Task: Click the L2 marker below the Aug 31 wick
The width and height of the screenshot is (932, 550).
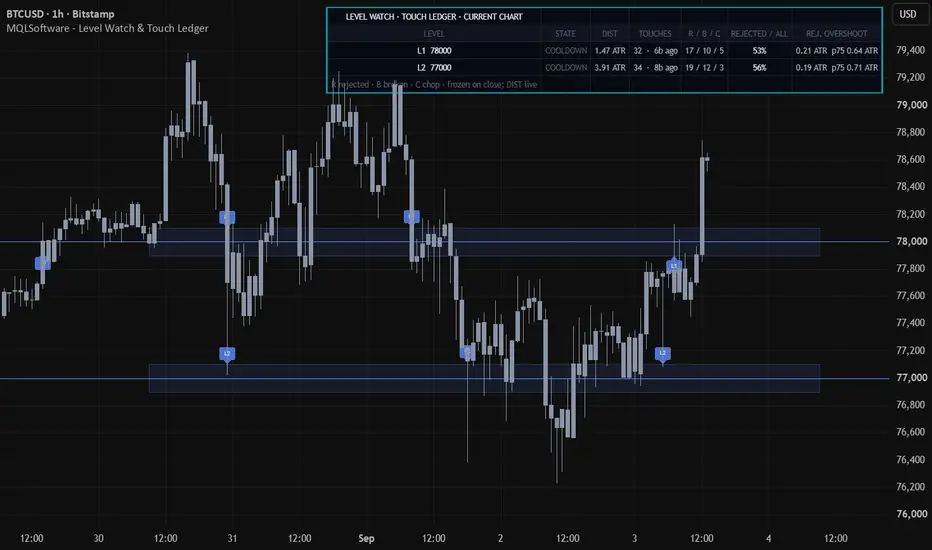Action: coord(227,354)
